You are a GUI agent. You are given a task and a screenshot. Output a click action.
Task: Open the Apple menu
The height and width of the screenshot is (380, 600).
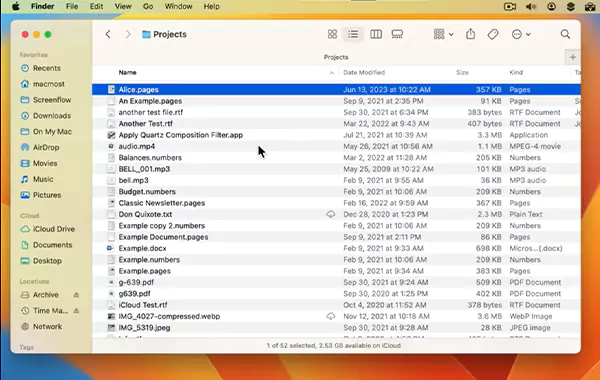point(15,7)
